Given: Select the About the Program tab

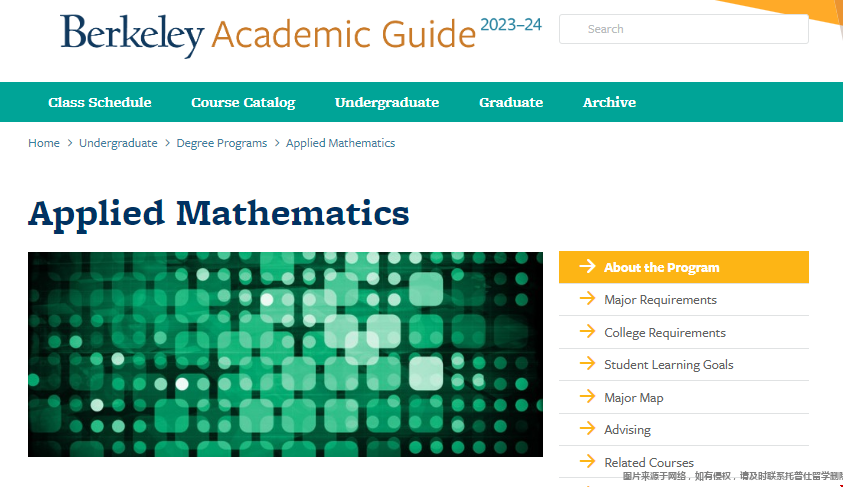Looking at the screenshot, I should point(684,267).
